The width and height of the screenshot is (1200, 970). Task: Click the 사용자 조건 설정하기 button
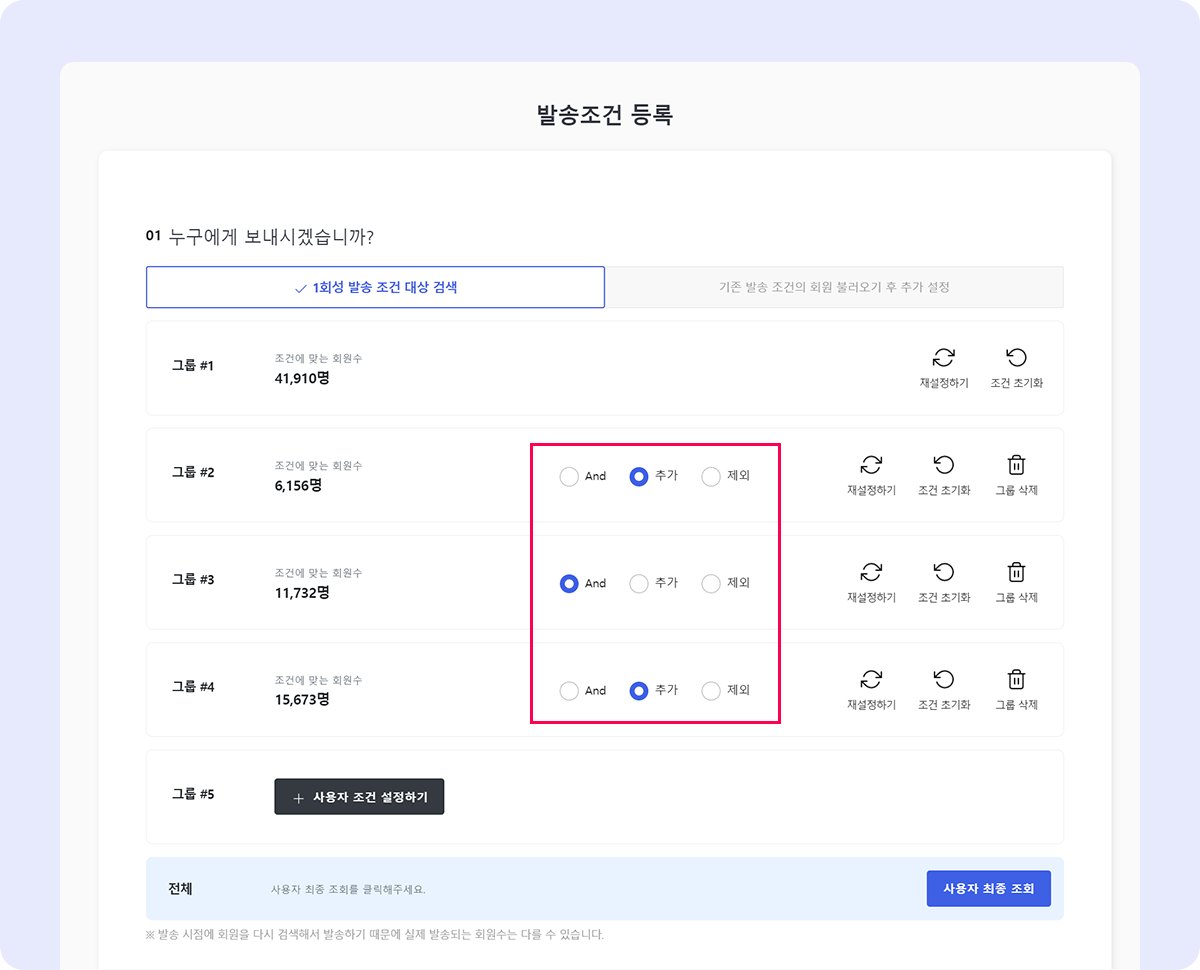(x=359, y=797)
